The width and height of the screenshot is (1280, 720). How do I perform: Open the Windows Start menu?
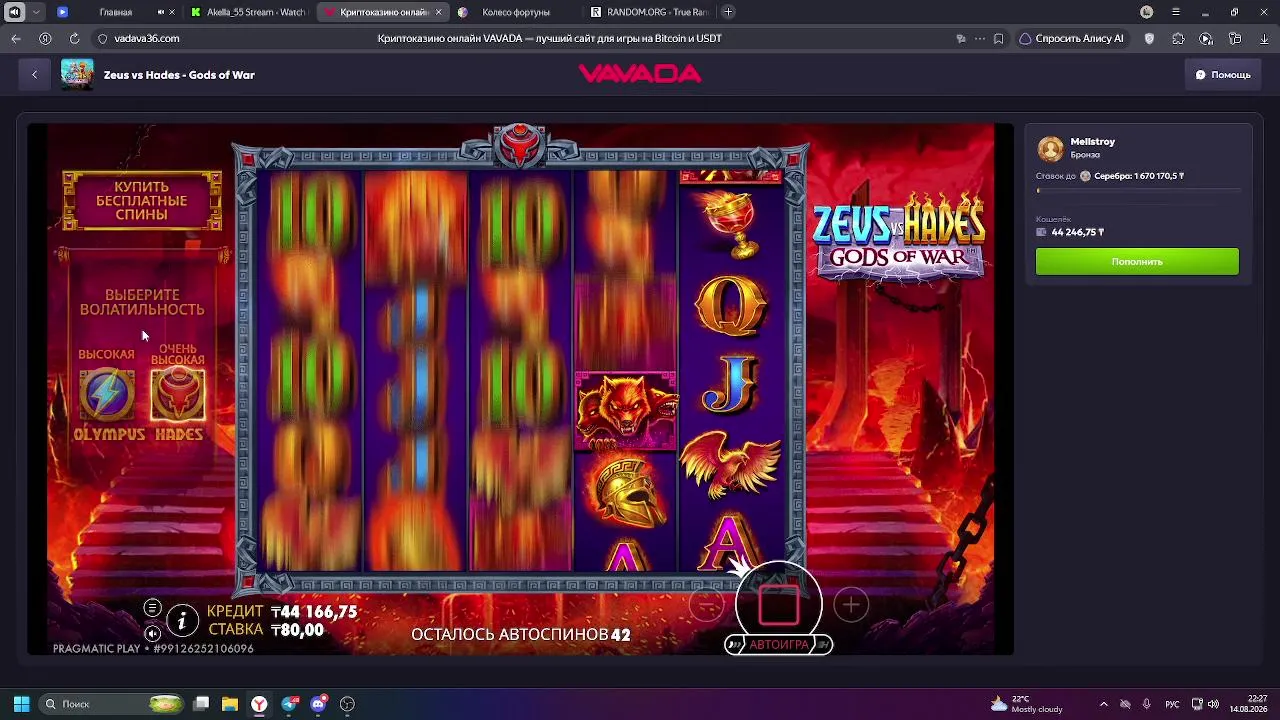tap(21, 704)
